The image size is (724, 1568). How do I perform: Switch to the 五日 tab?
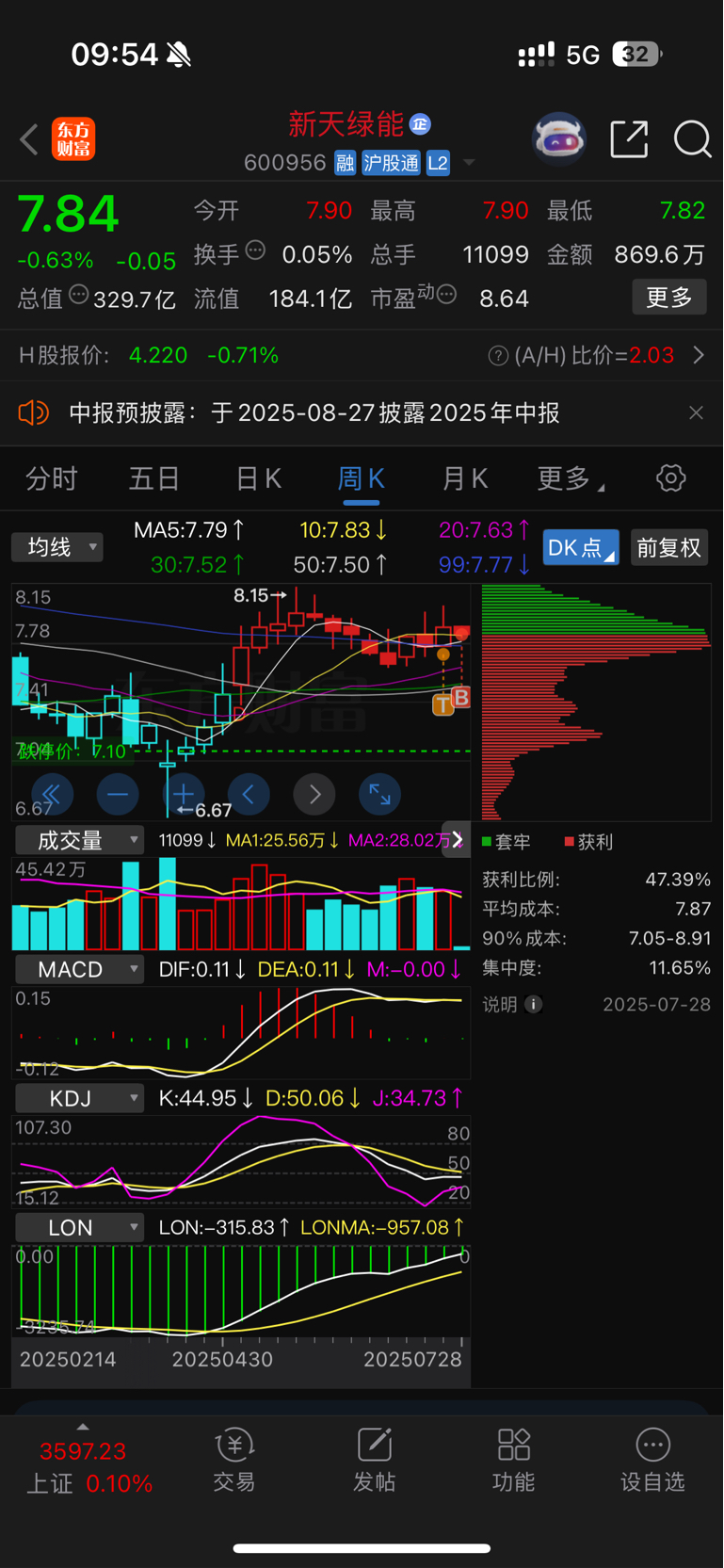pos(154,478)
